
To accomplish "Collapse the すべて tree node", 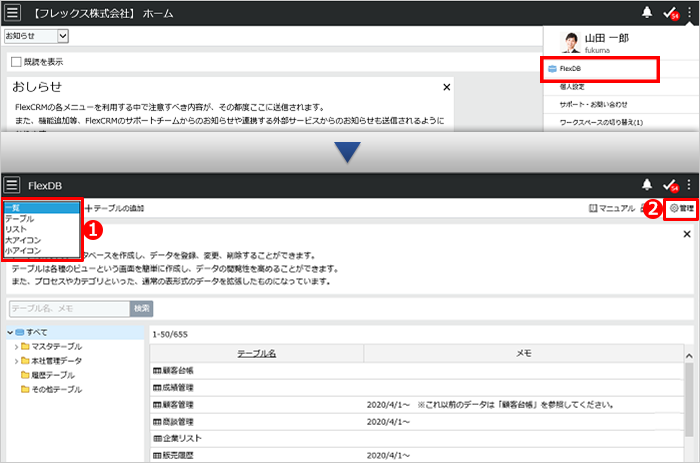I will [10, 333].
